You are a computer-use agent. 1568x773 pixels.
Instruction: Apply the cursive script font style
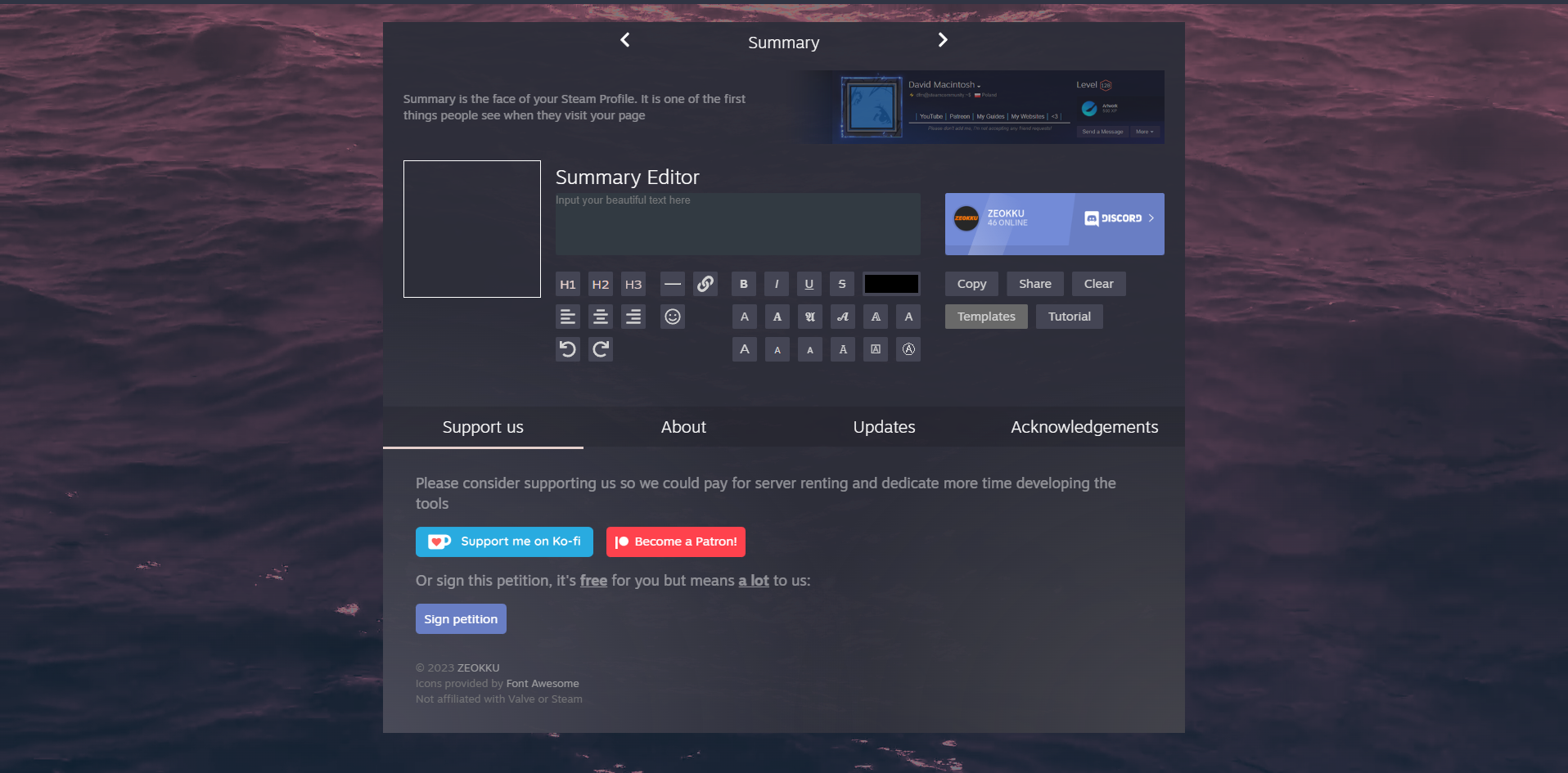843,317
